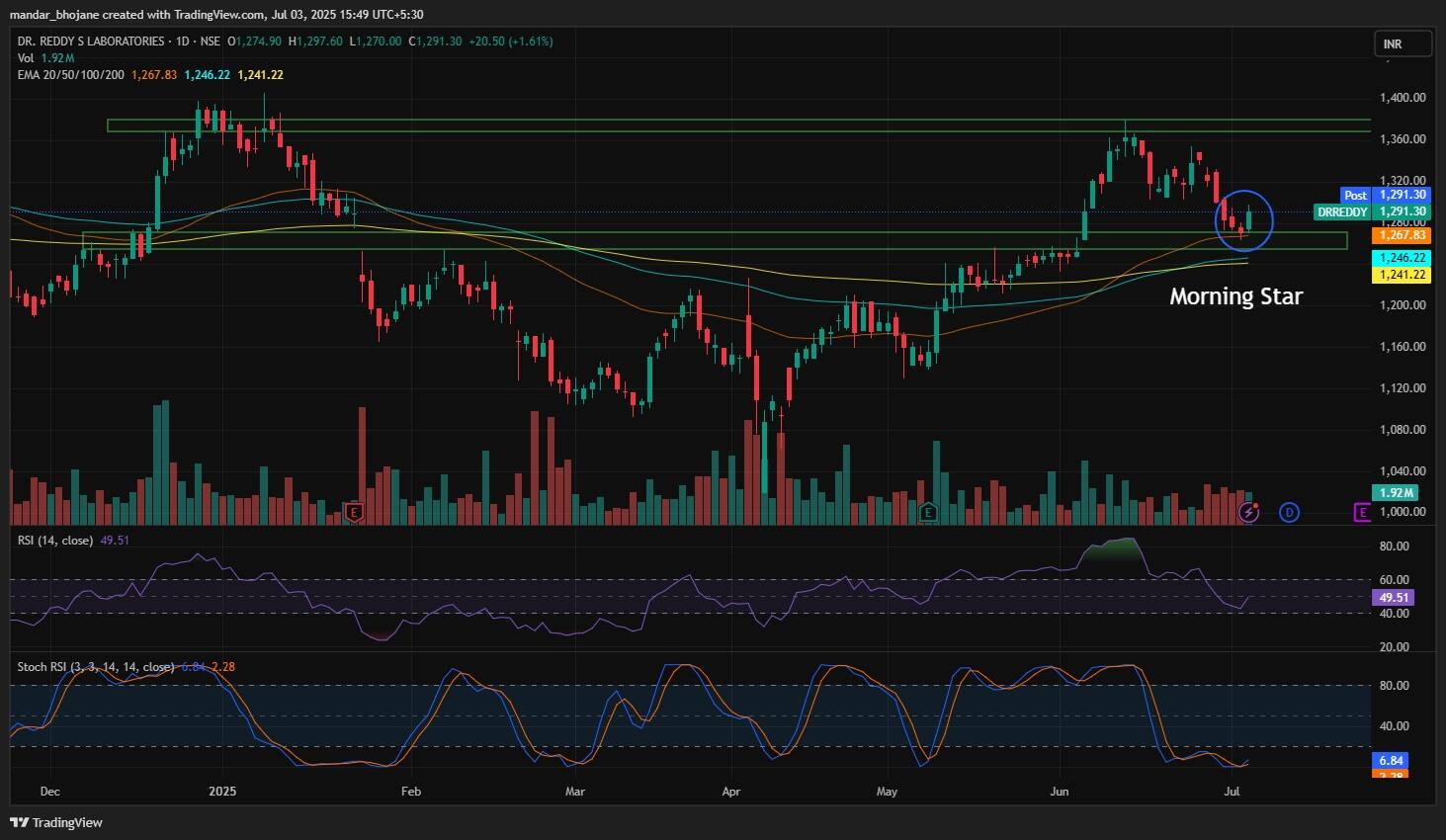Click the 1,080.00 price axis label
Screen dimensions: 1446x840
click(1403, 430)
